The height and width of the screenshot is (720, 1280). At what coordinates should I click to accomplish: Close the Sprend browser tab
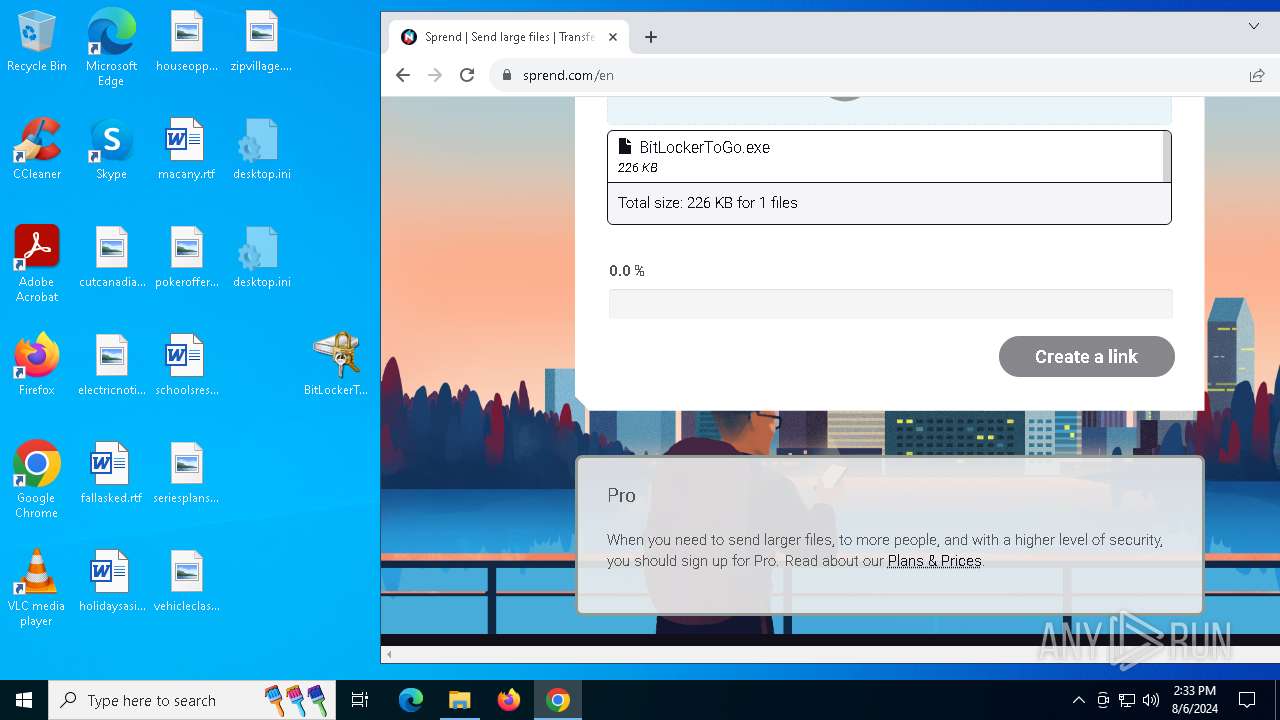point(613,37)
